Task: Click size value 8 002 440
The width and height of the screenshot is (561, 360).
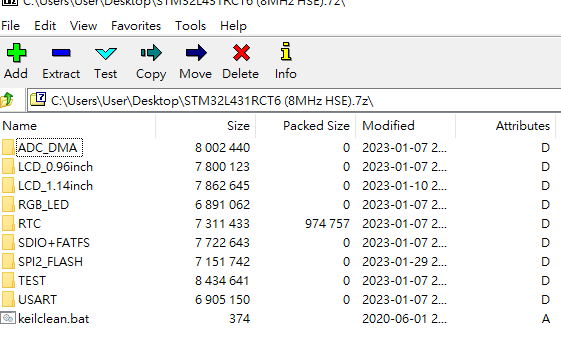Action: (x=222, y=147)
